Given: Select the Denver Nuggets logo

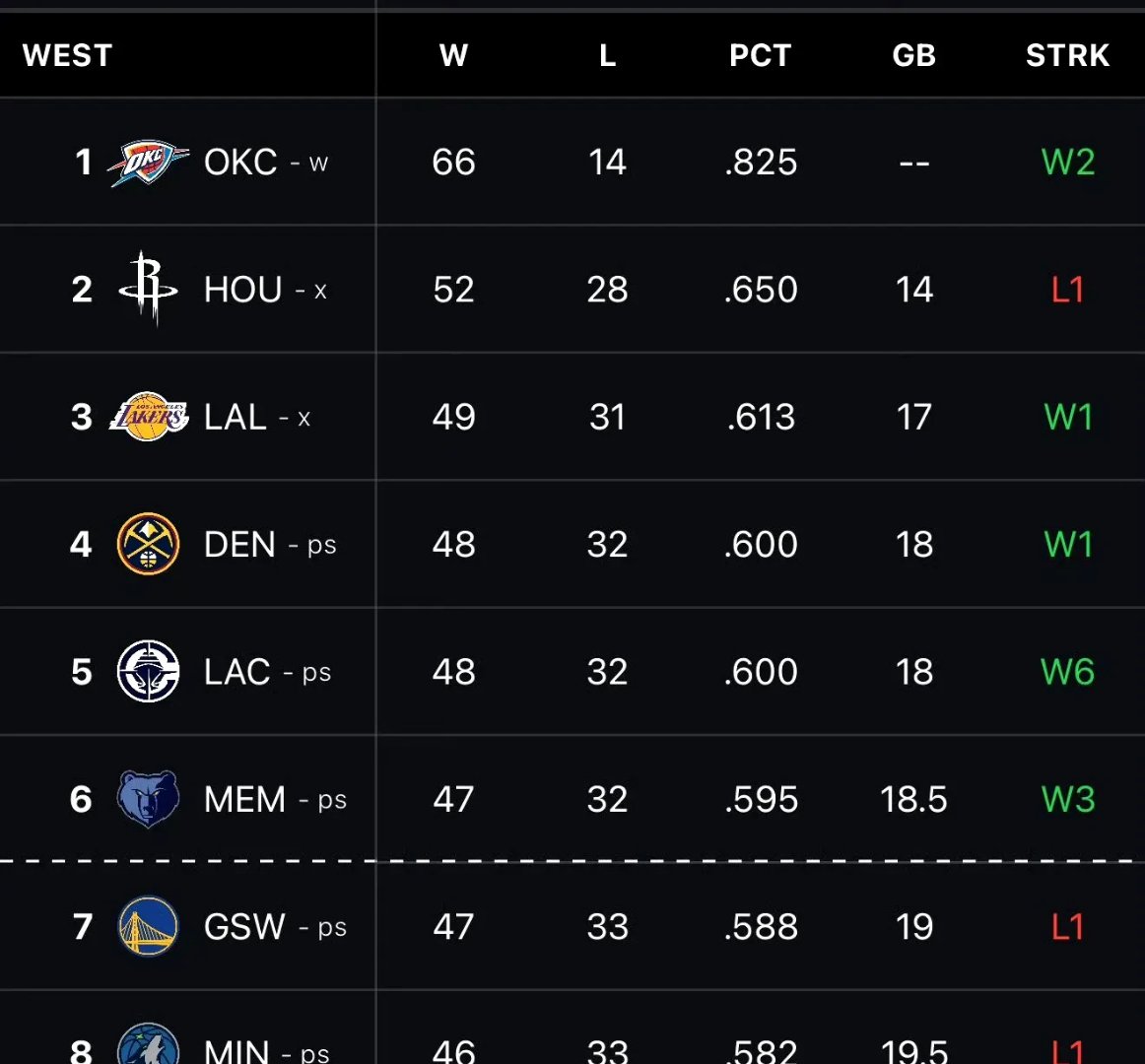Looking at the screenshot, I should pos(148,544).
